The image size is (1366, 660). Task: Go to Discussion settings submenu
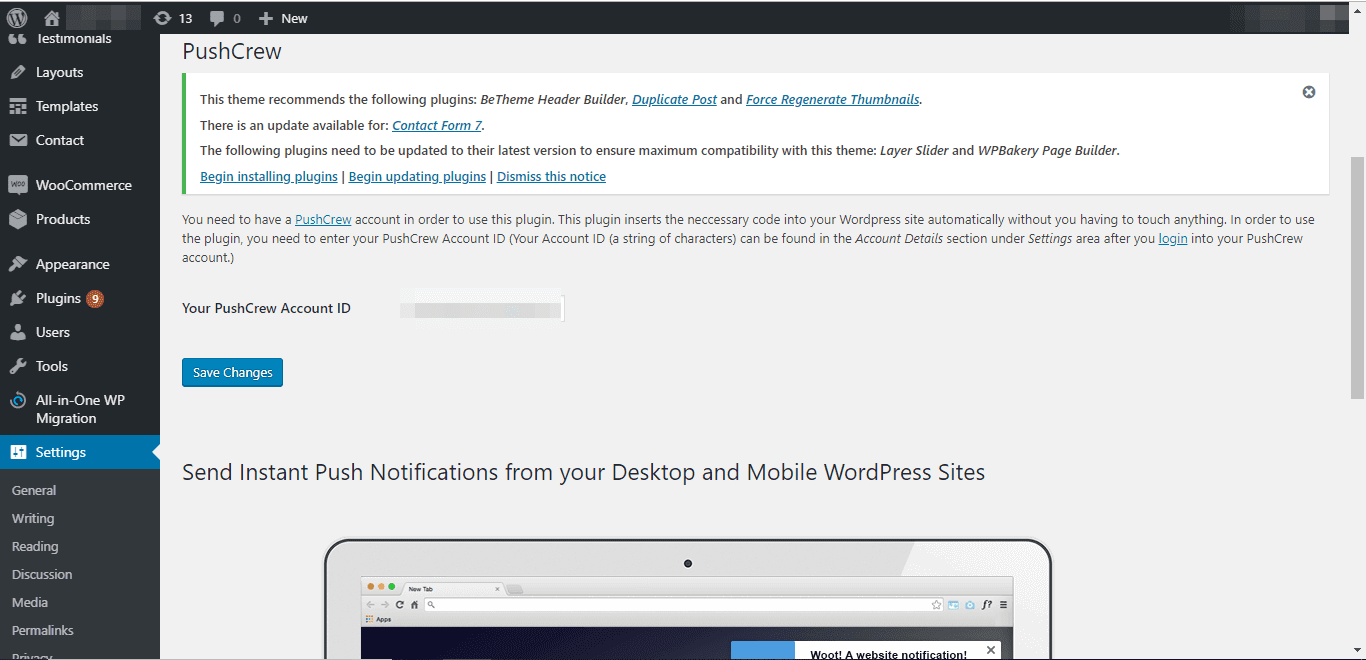click(x=42, y=574)
